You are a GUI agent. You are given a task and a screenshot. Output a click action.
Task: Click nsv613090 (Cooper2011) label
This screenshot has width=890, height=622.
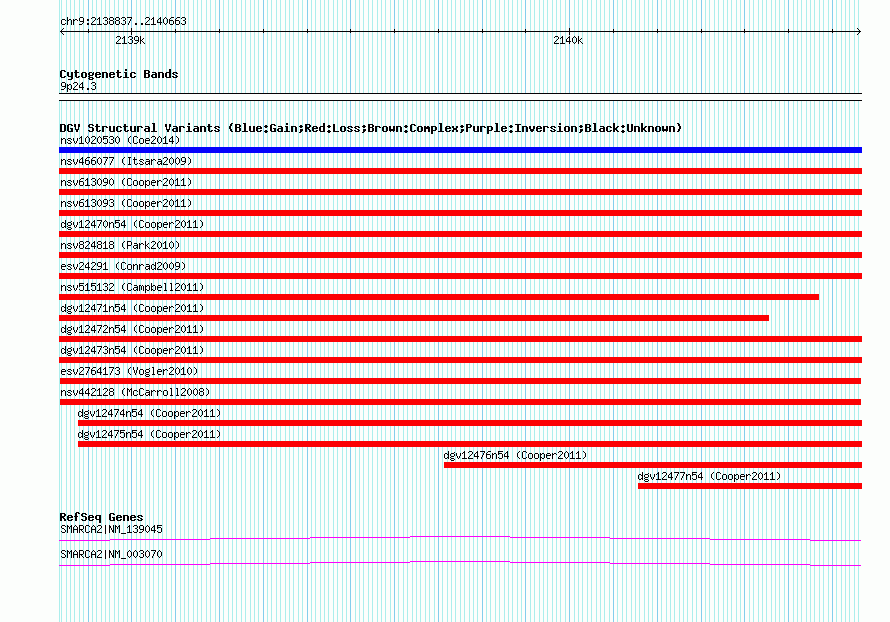[126, 182]
